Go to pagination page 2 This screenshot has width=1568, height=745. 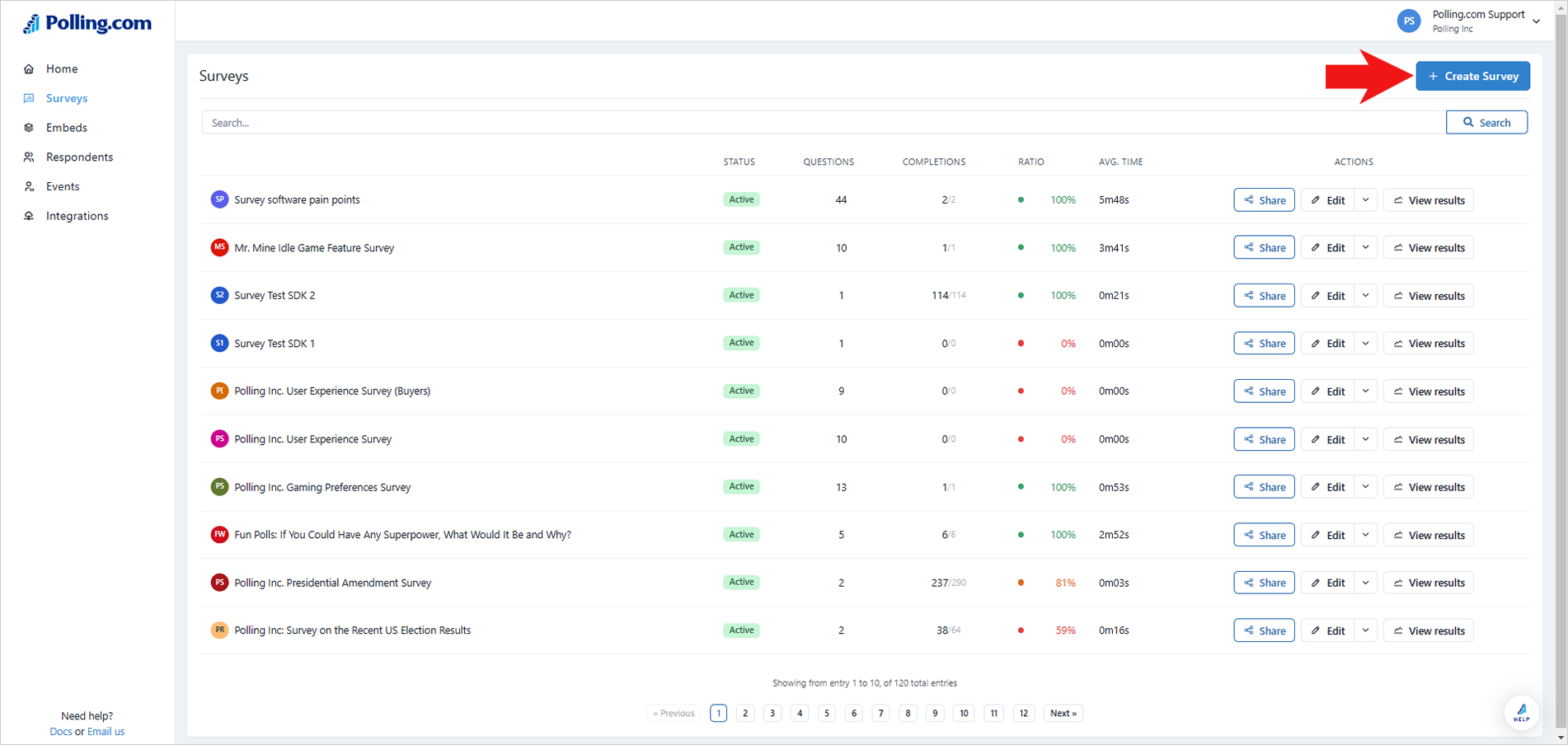click(x=745, y=713)
